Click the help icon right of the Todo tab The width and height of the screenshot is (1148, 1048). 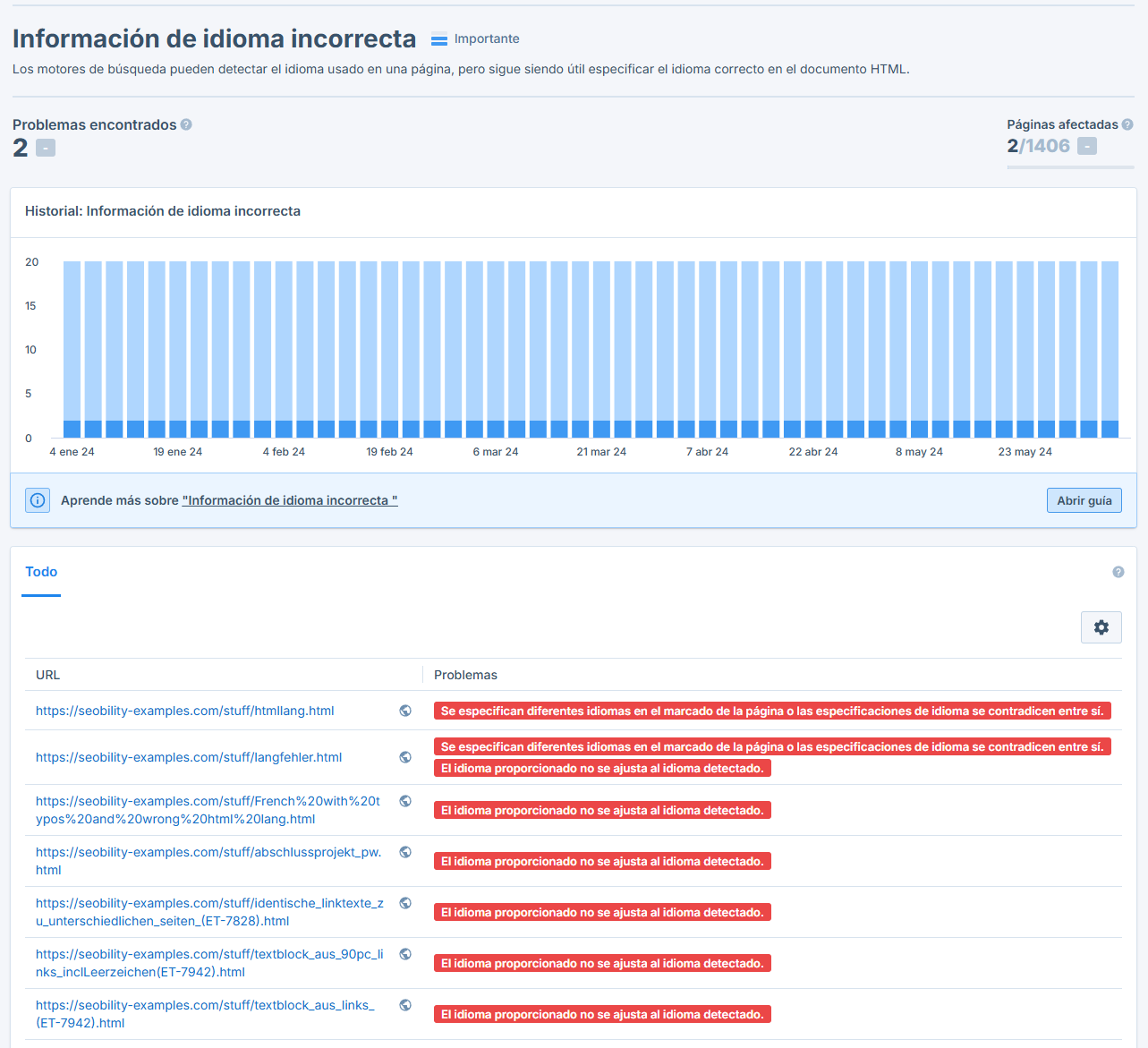[1118, 570]
